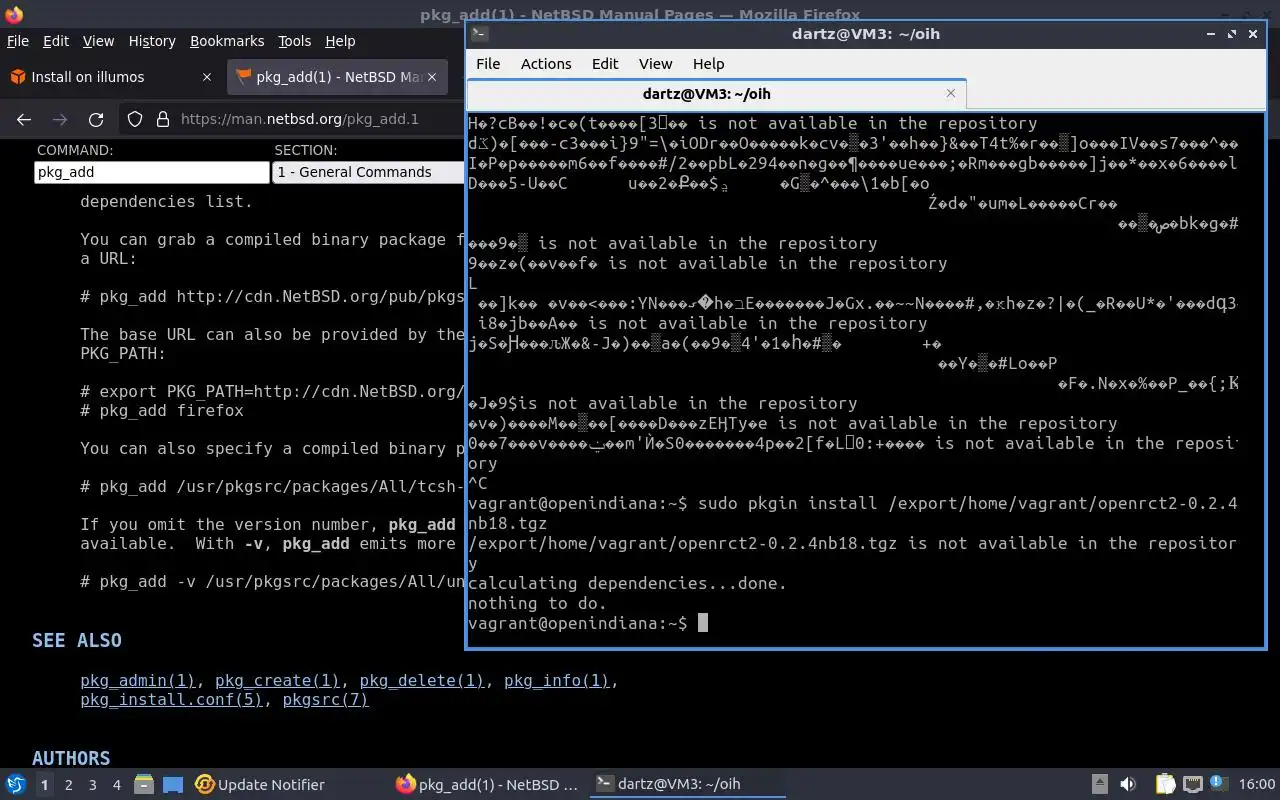Viewport: 1280px width, 800px height.
Task: Open Firefox Edit menu
Action: pos(56,41)
